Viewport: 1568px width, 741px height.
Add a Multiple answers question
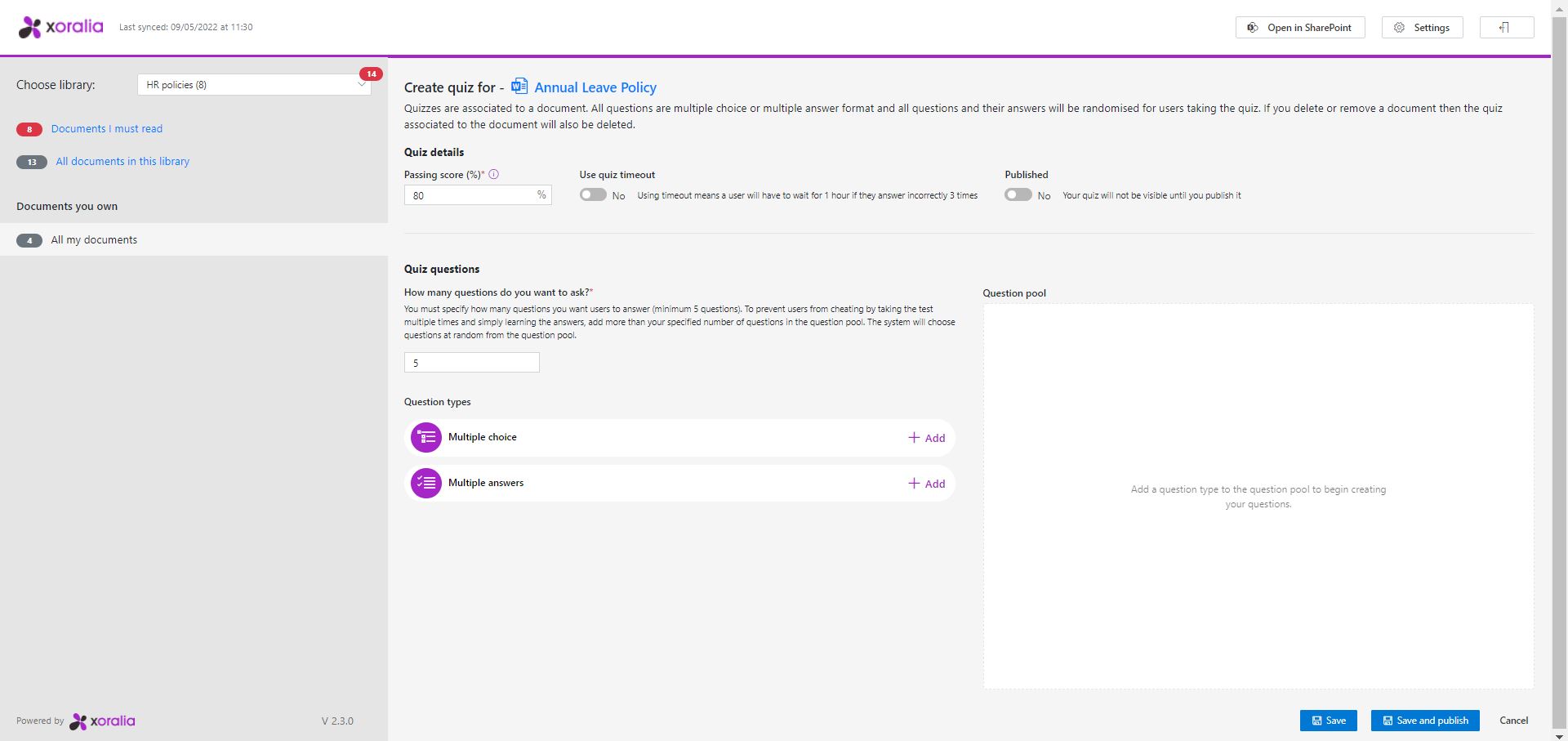pos(927,484)
